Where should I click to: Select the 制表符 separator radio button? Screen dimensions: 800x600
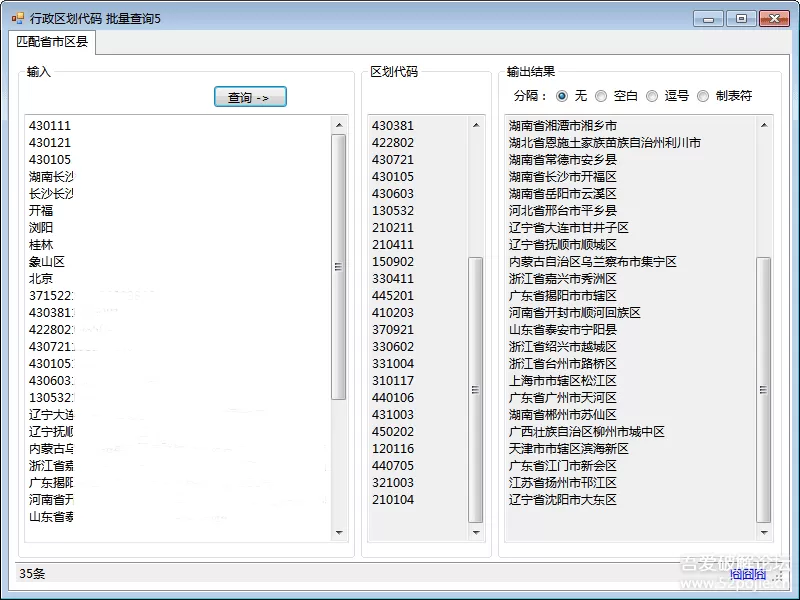[703, 96]
